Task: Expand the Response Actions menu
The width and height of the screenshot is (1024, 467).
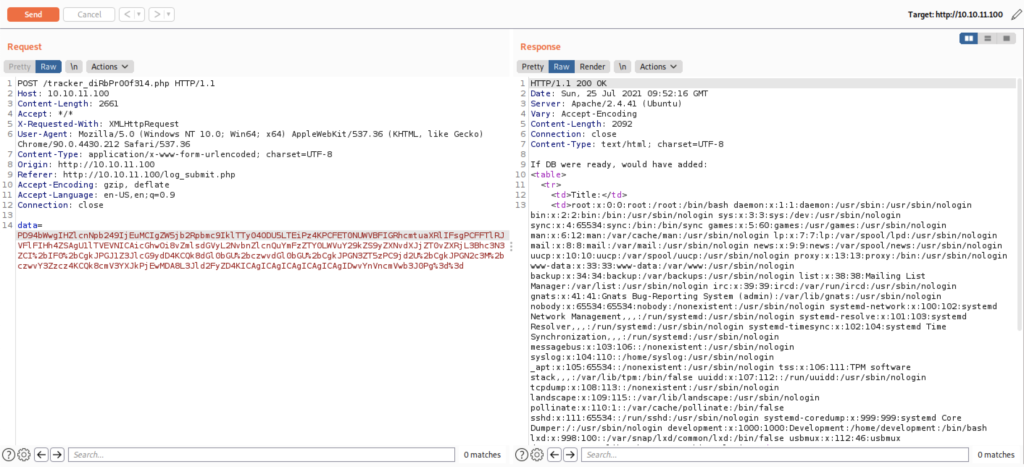Action: pos(656,67)
